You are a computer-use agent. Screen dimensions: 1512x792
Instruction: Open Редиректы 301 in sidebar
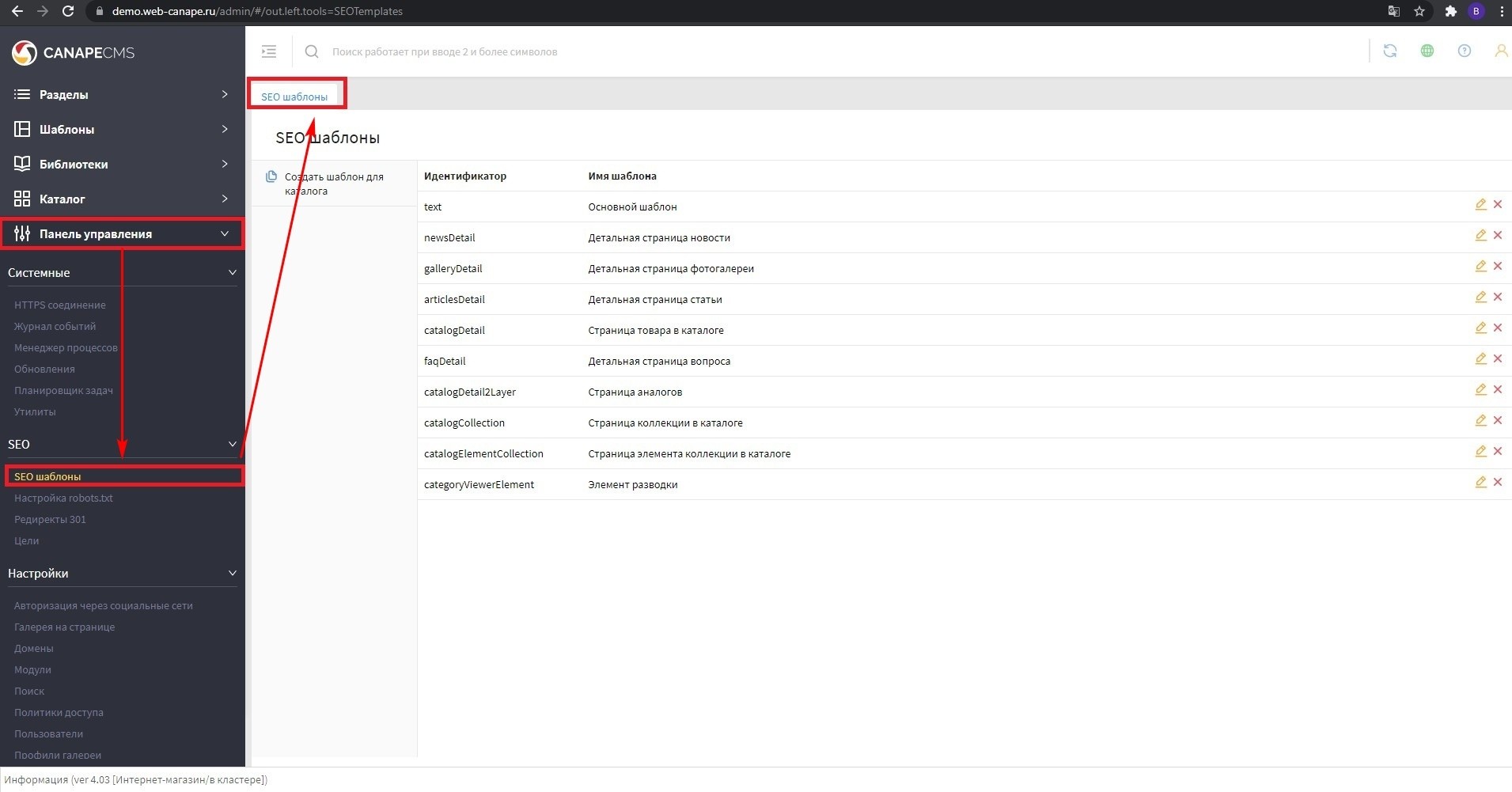(50, 519)
